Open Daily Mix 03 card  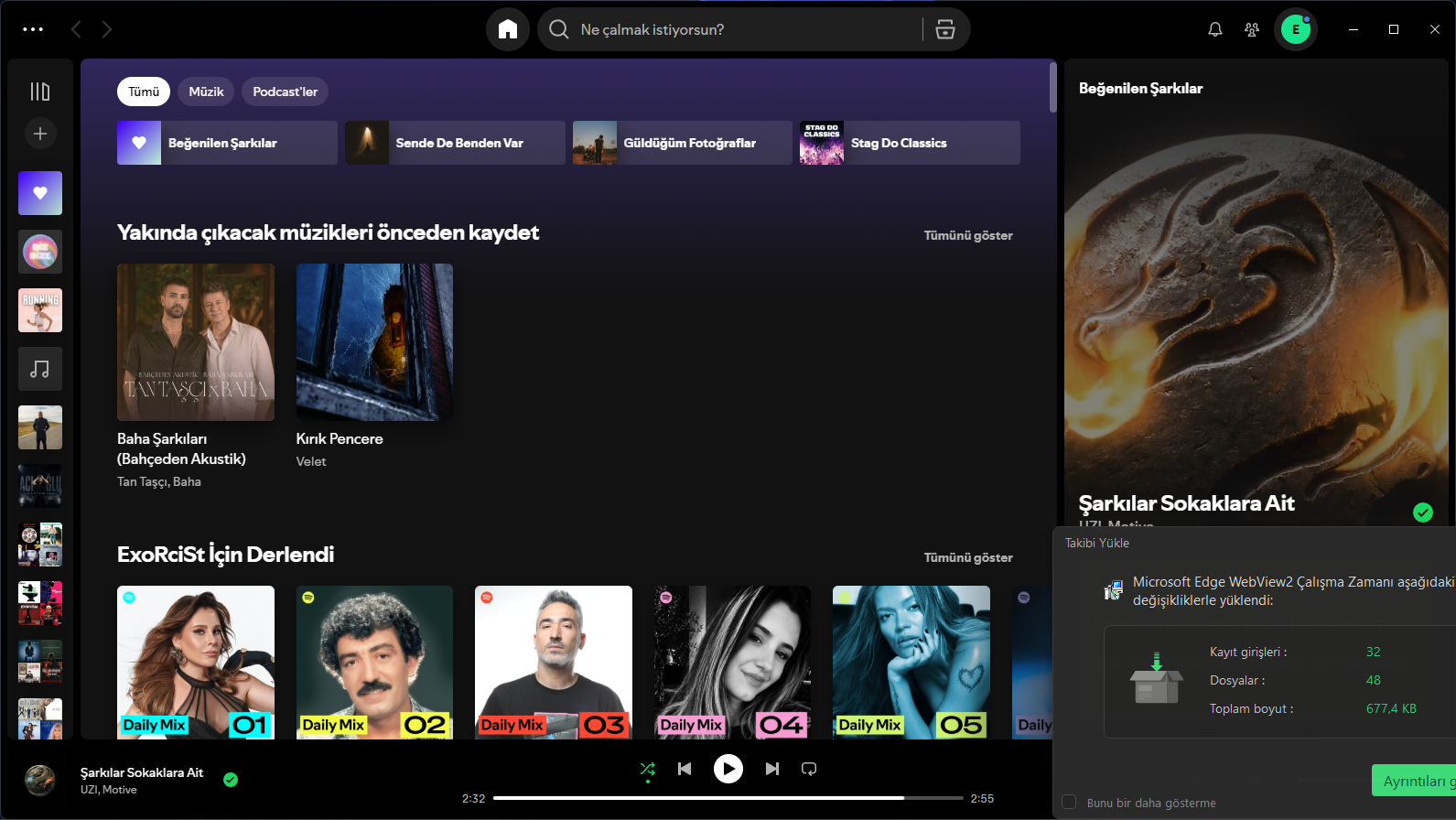click(x=554, y=663)
